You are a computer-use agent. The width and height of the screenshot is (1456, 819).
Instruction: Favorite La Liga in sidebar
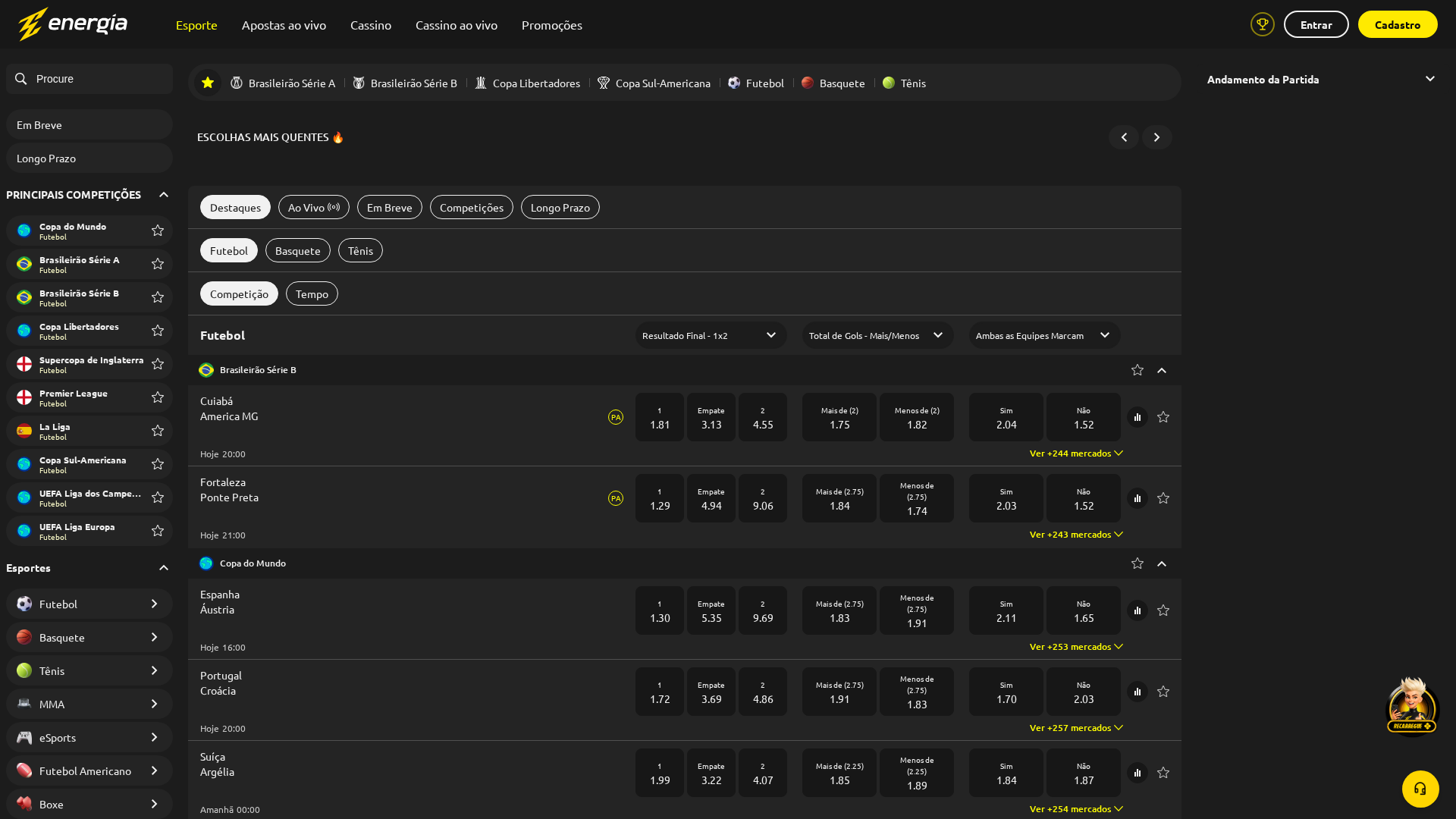click(x=158, y=431)
